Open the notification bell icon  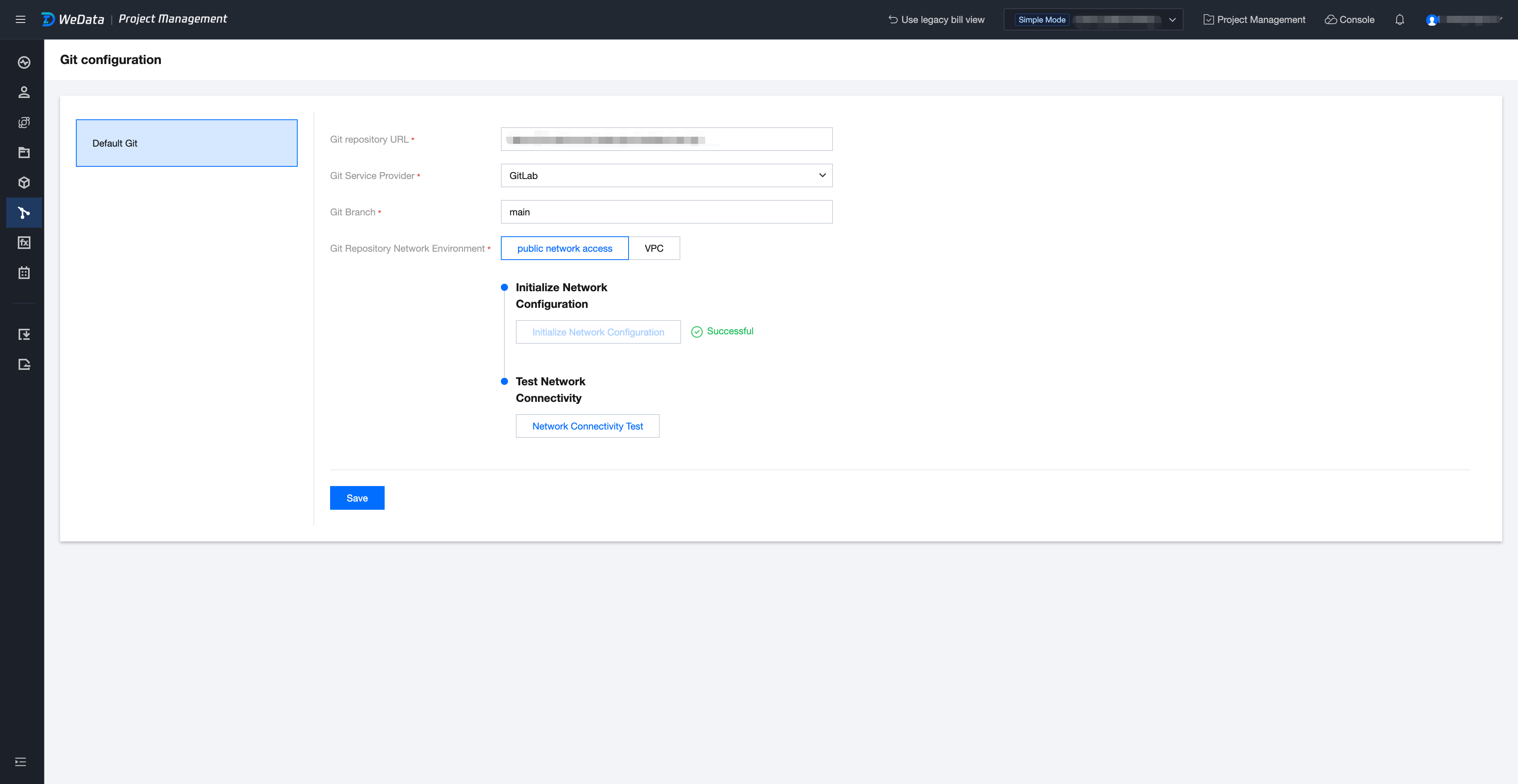pyautogui.click(x=1399, y=19)
